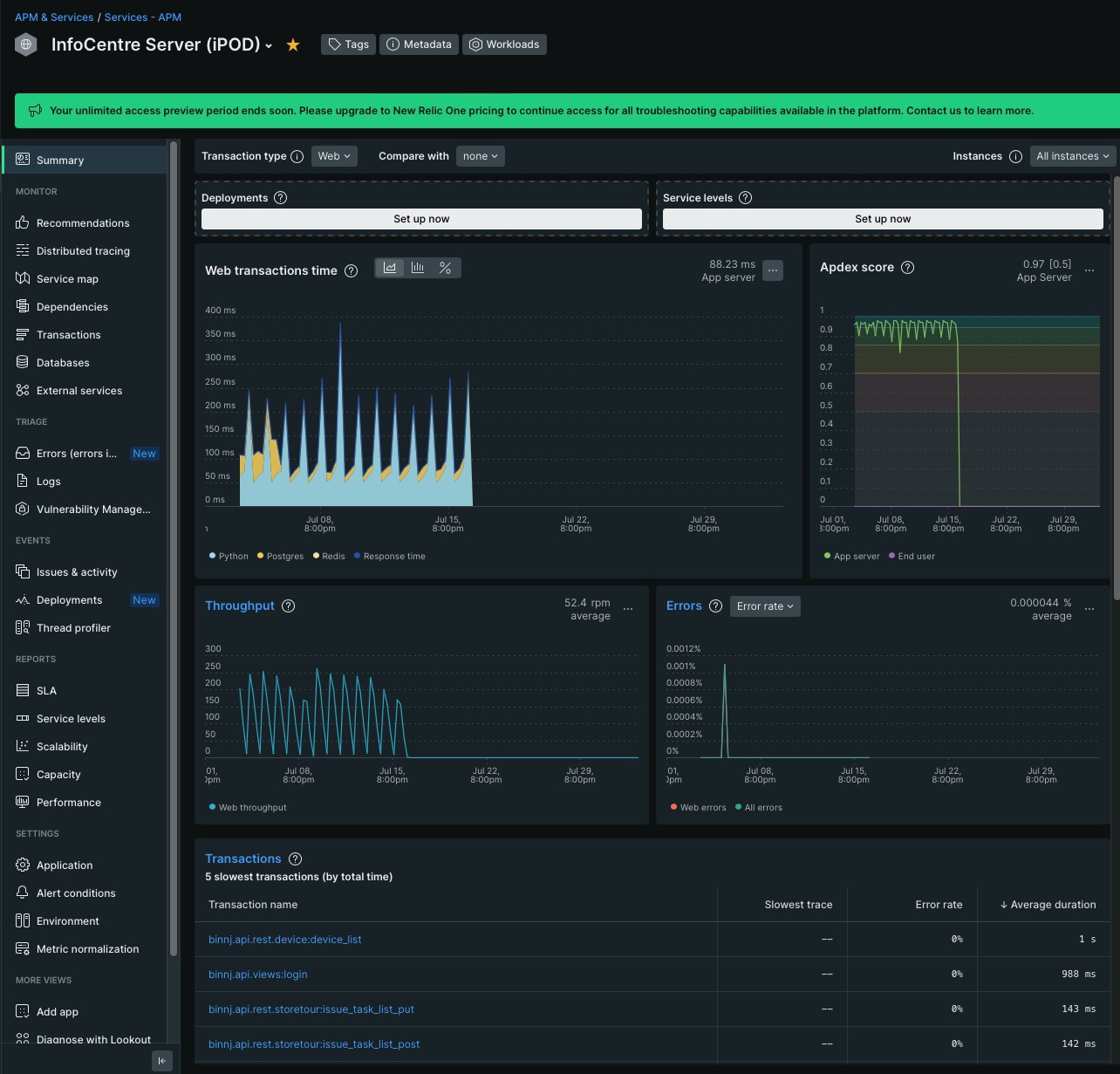
Task: Open the Workloads button
Action: pos(504,44)
